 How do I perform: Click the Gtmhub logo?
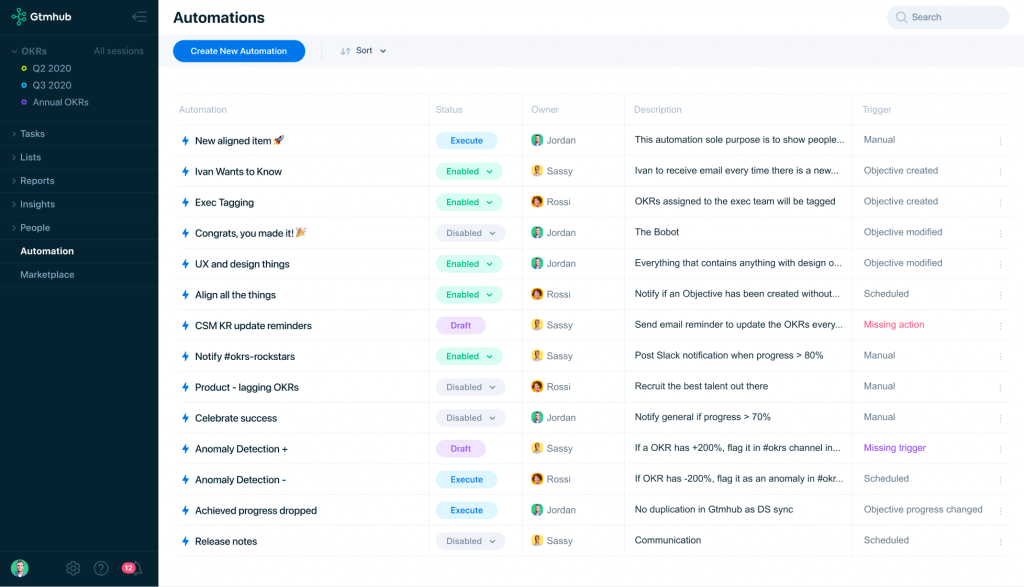click(41, 17)
